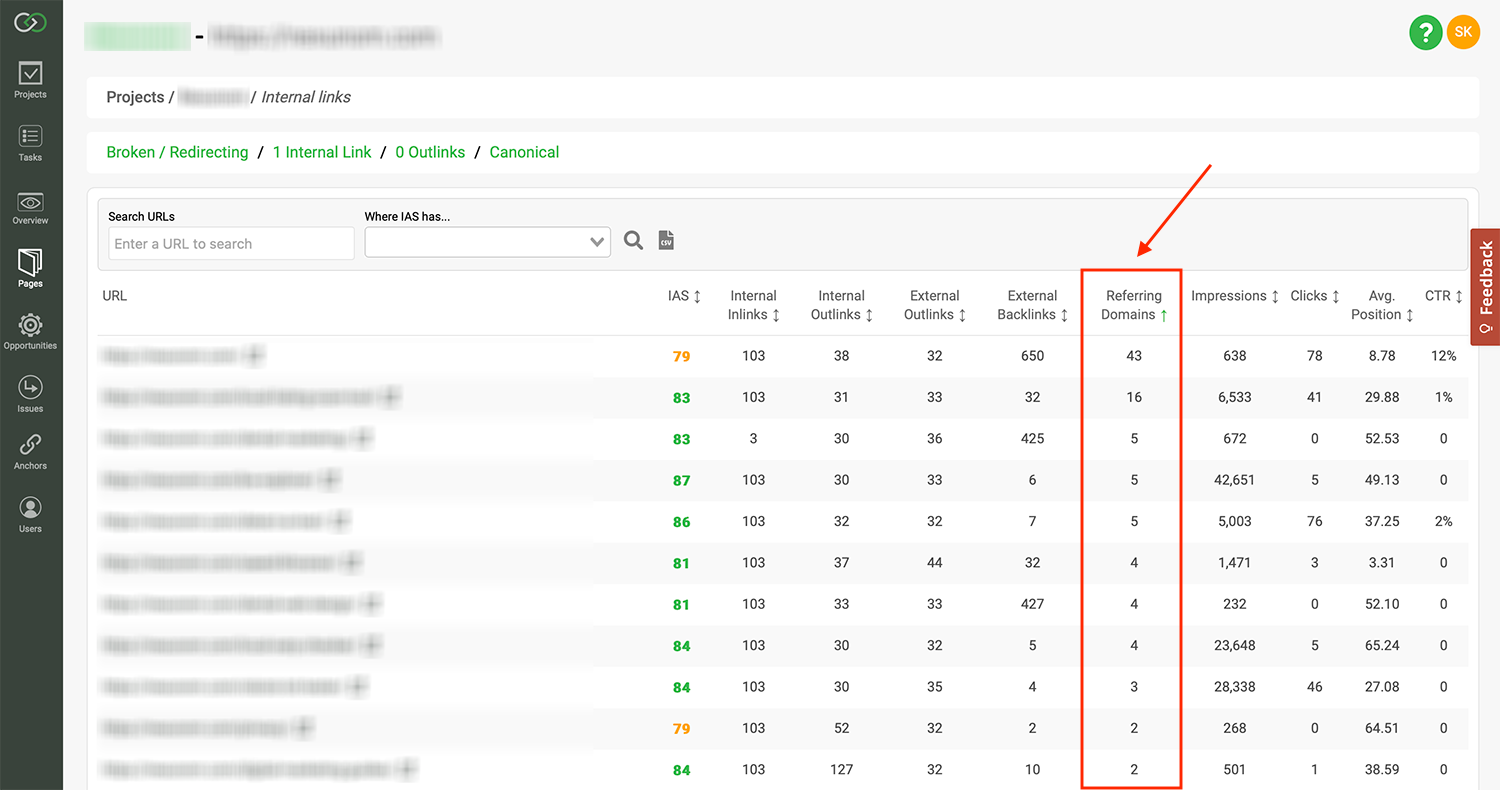
Task: Click the 1 Internal Link filter
Action: [321, 152]
